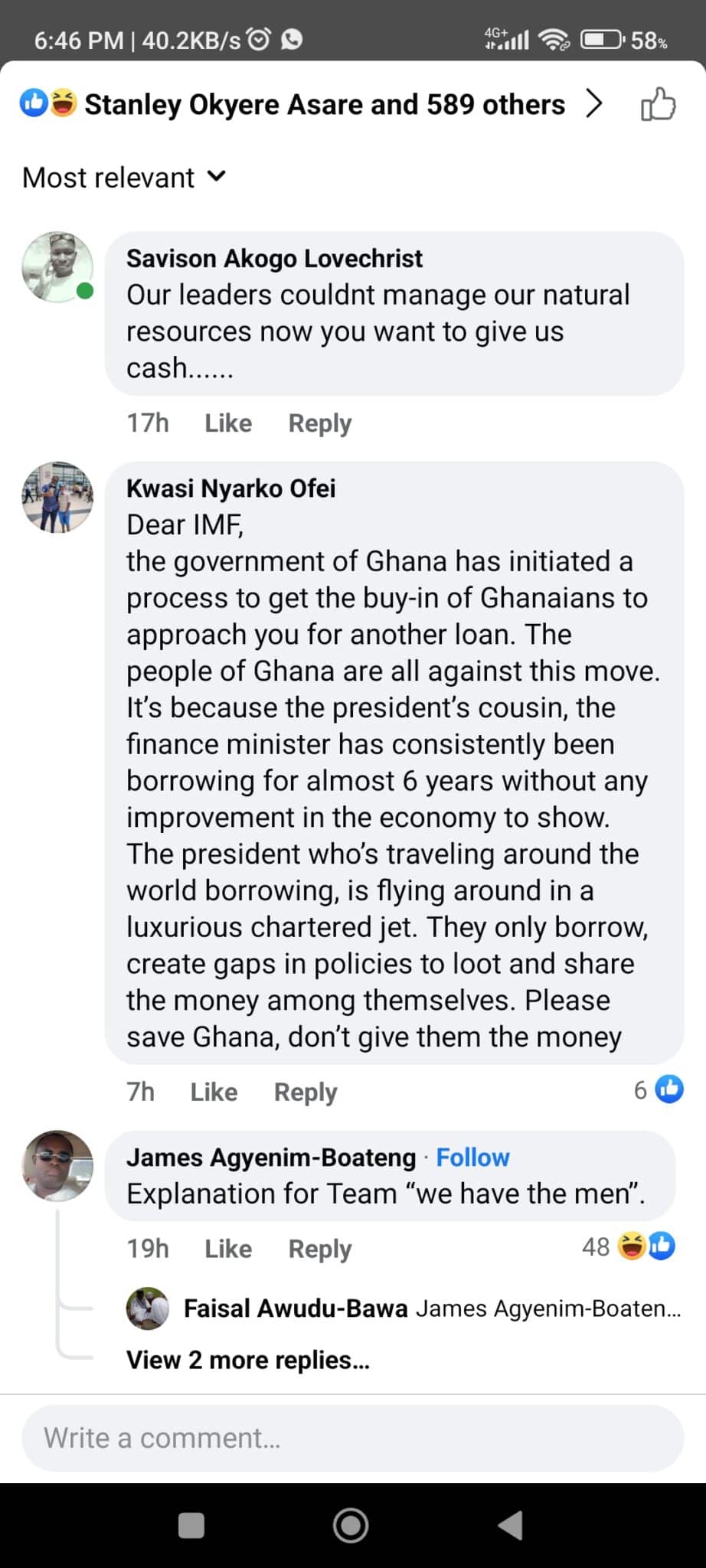Tap the Android home navigation button

351,1525
